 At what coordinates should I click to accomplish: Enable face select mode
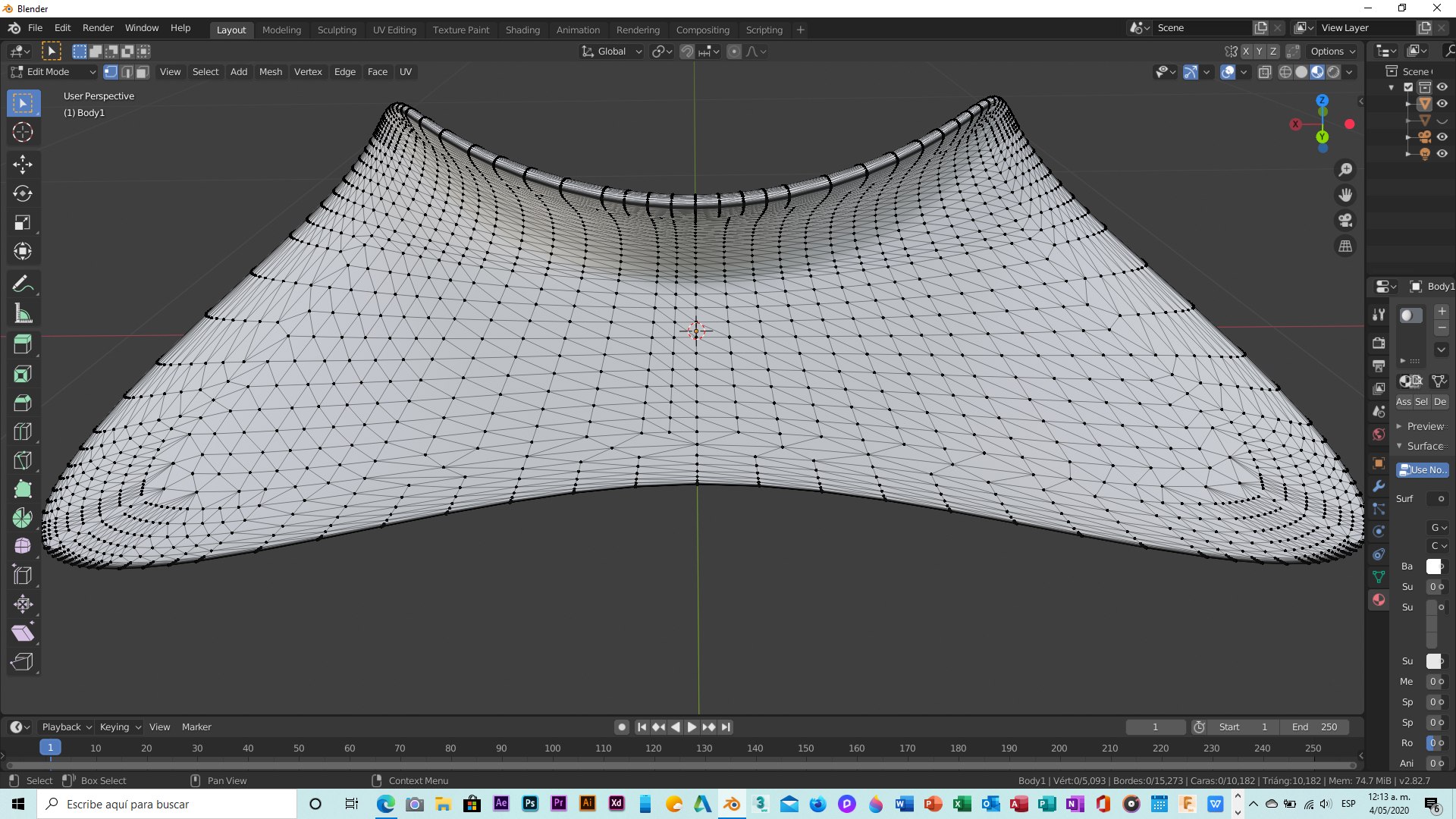point(143,72)
